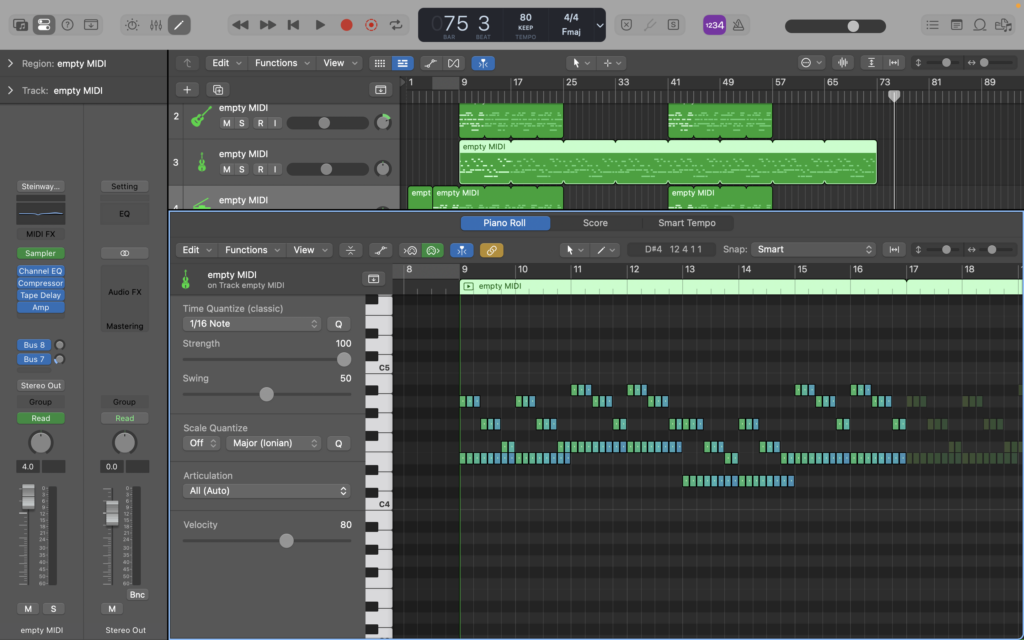
Task: Solo track 3 using the S button
Action: 243,169
